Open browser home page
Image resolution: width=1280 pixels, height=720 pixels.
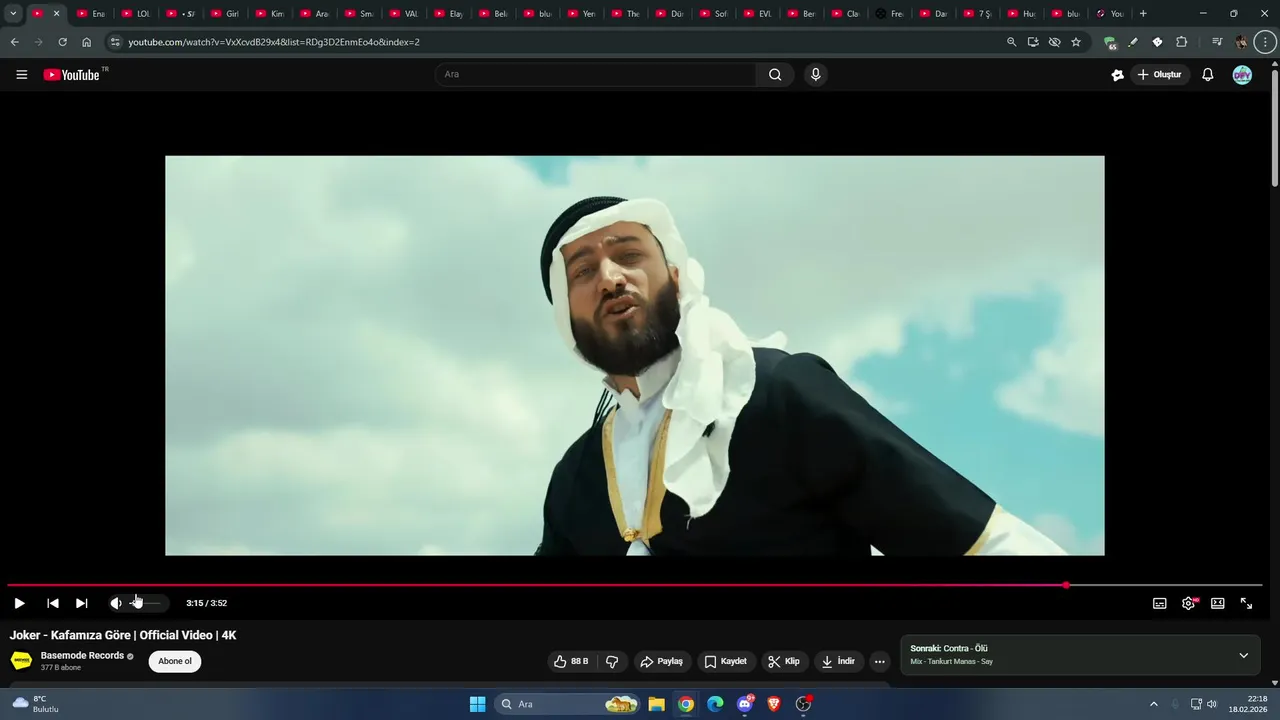(x=87, y=42)
